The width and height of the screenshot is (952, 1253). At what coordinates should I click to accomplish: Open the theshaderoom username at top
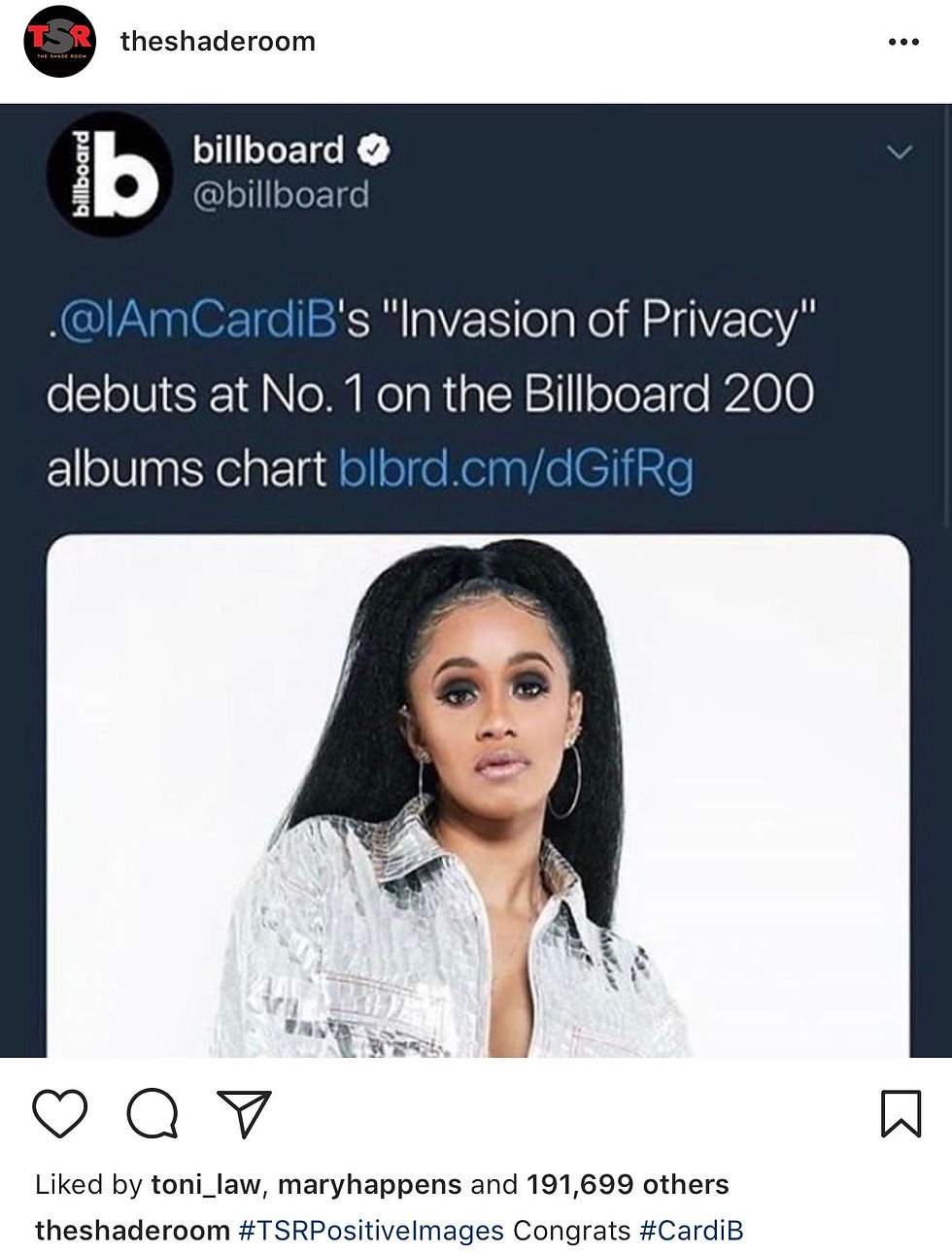218,42
